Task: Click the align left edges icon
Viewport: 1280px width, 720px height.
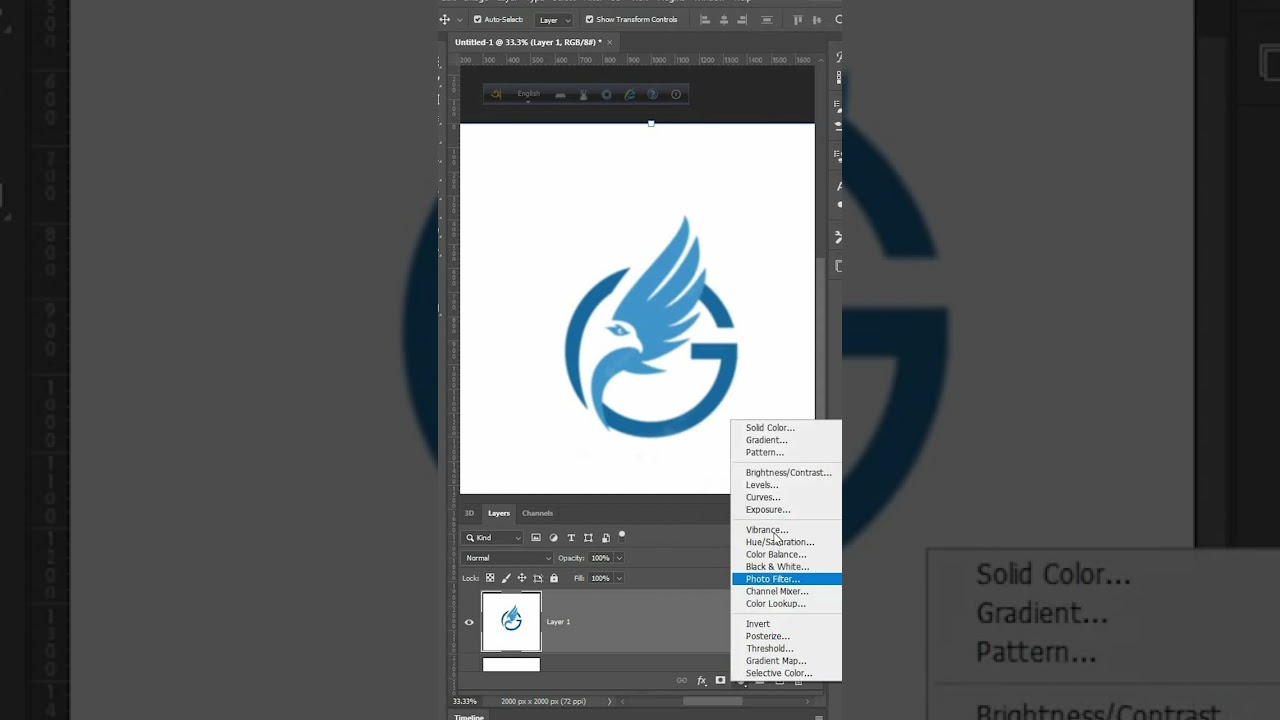Action: [x=705, y=19]
